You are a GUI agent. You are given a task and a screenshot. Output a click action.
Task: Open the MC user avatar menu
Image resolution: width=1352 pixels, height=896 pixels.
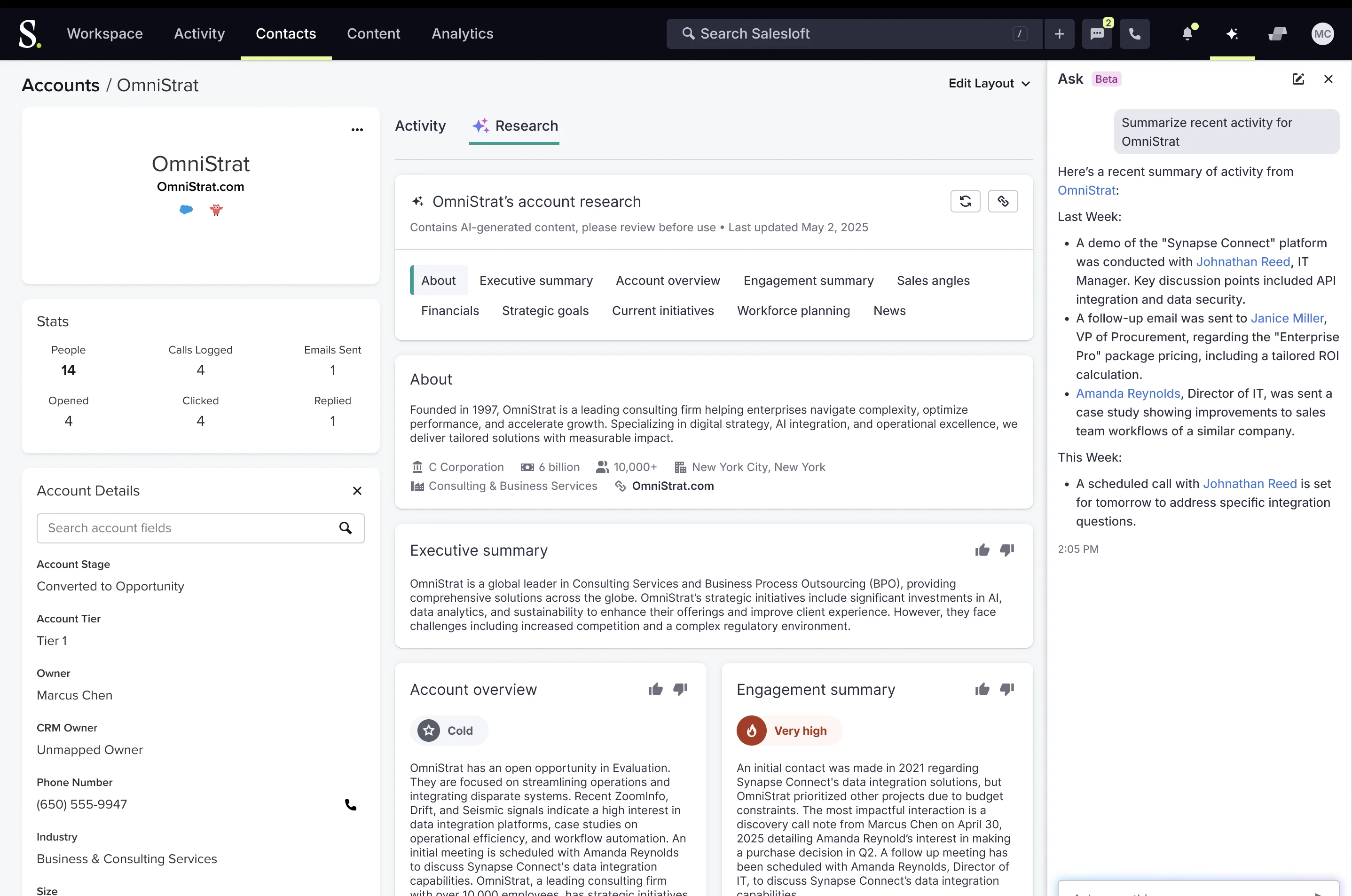1322,34
